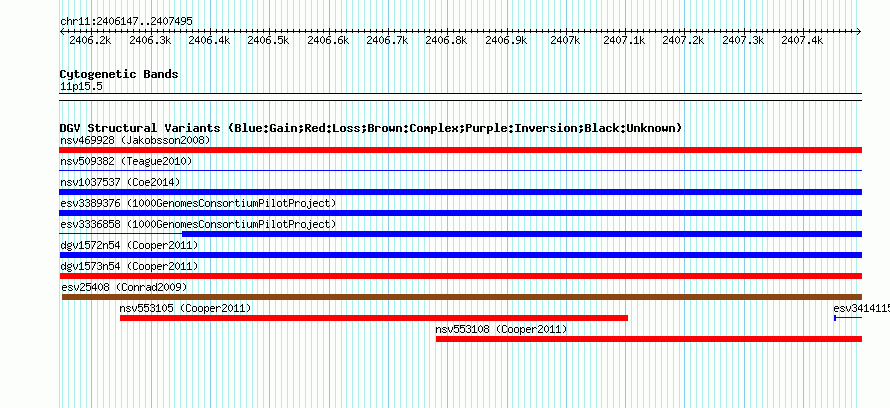Click the blue nsv1037537 Coe2014 gain bar

(x=460, y=192)
